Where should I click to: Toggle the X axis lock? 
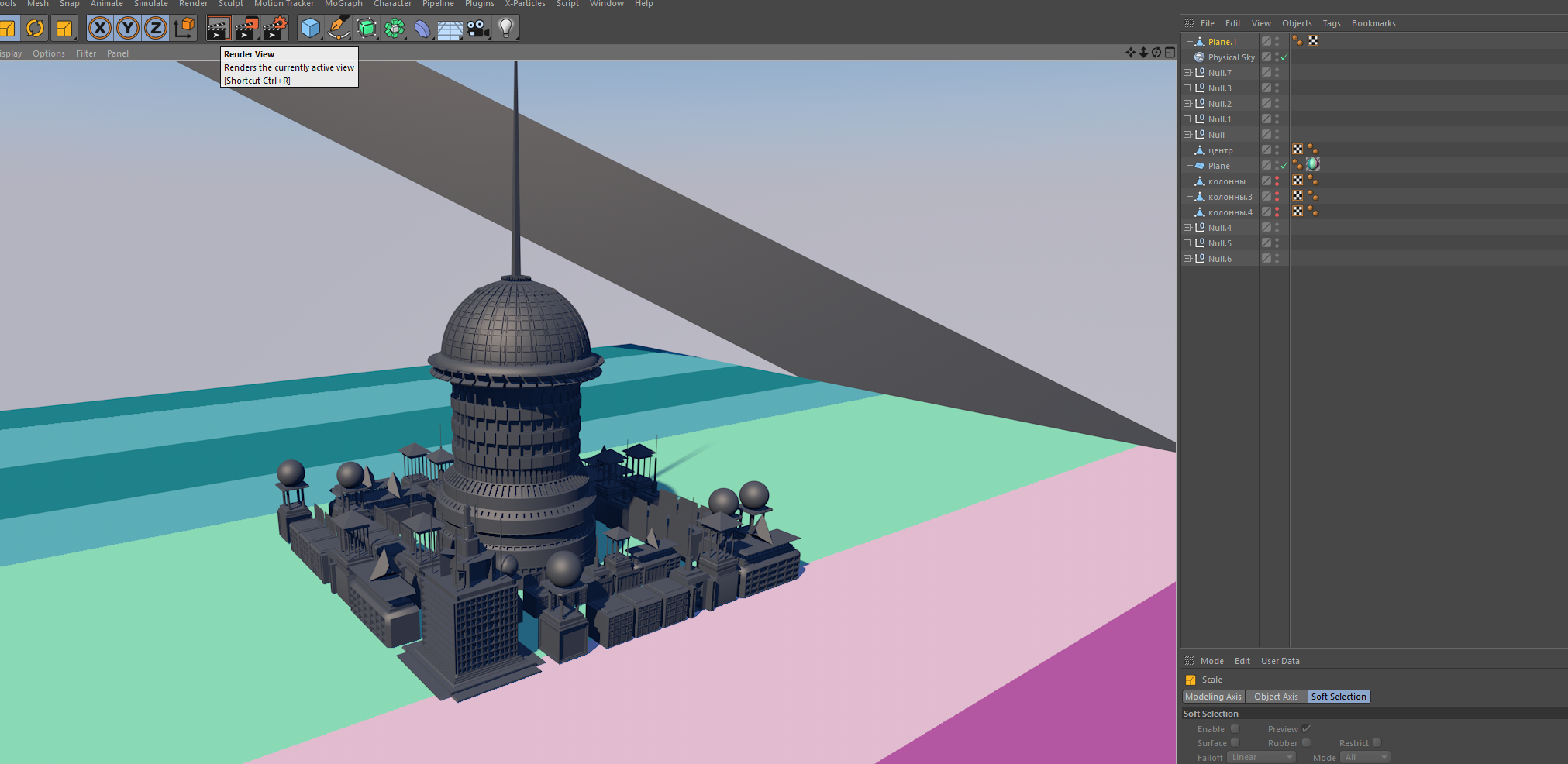[x=100, y=29]
